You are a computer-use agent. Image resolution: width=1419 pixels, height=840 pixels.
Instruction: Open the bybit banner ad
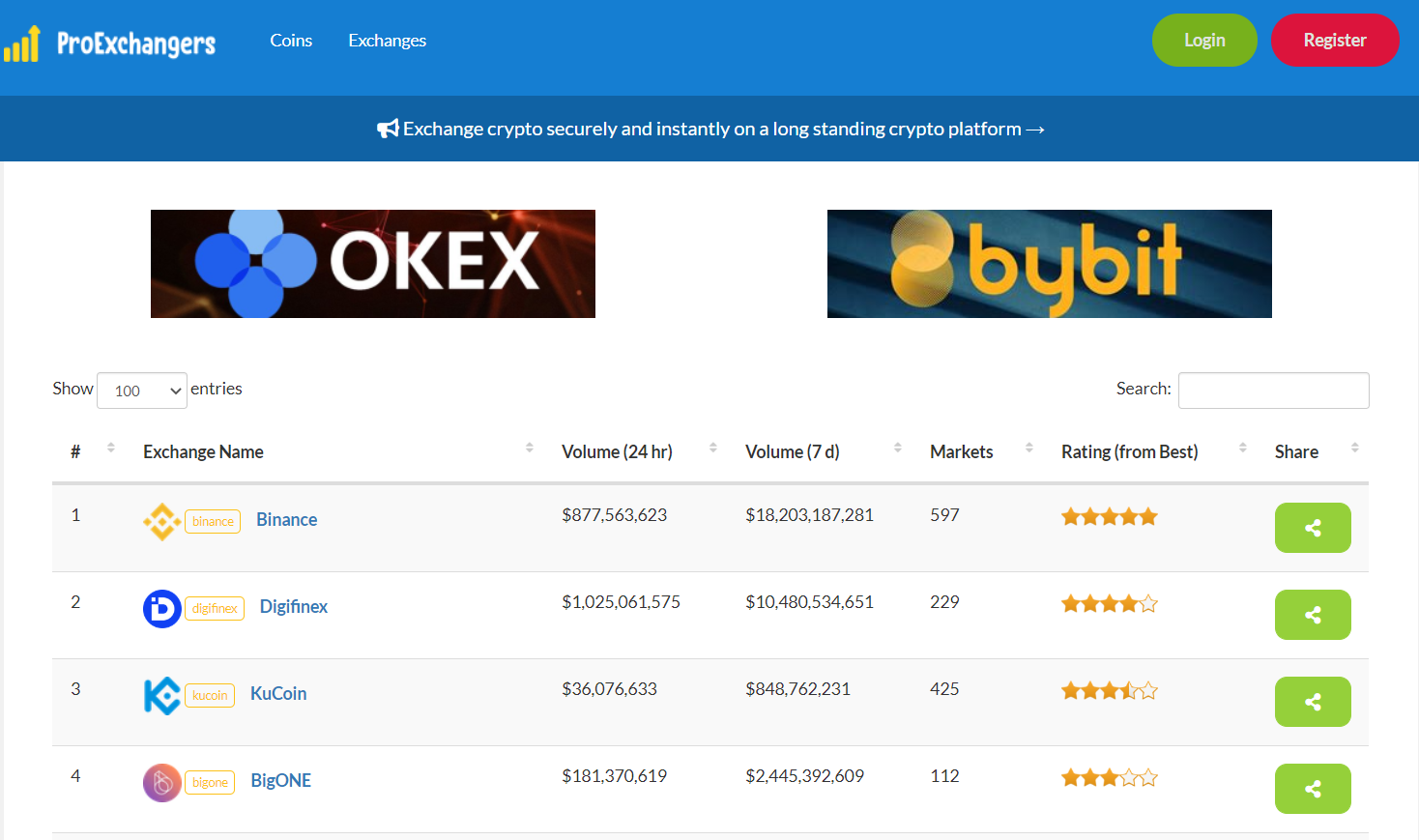(x=1050, y=264)
